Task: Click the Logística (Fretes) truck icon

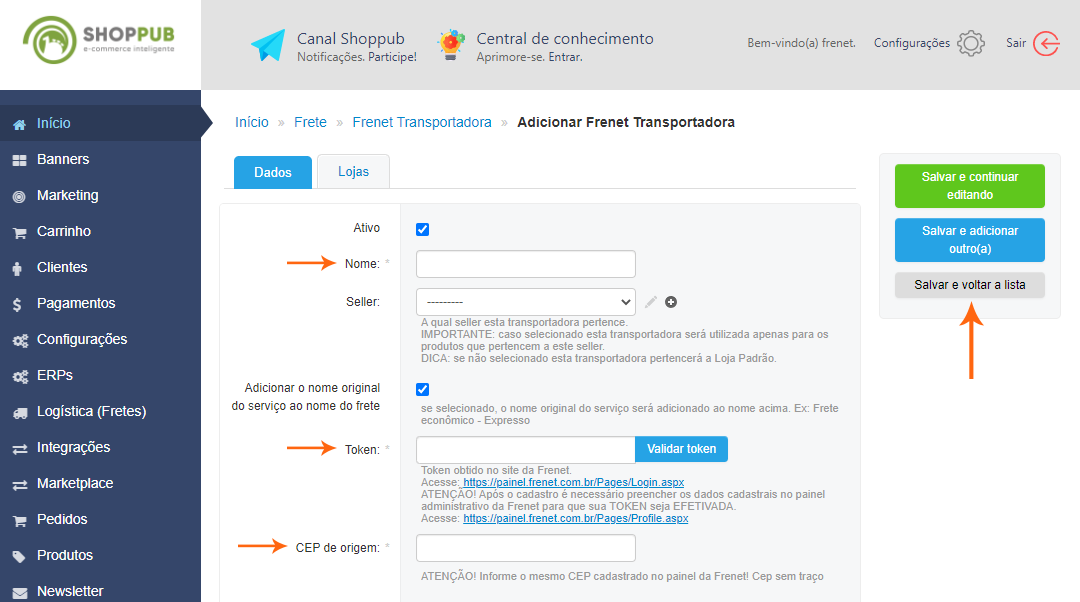Action: click(x=19, y=412)
